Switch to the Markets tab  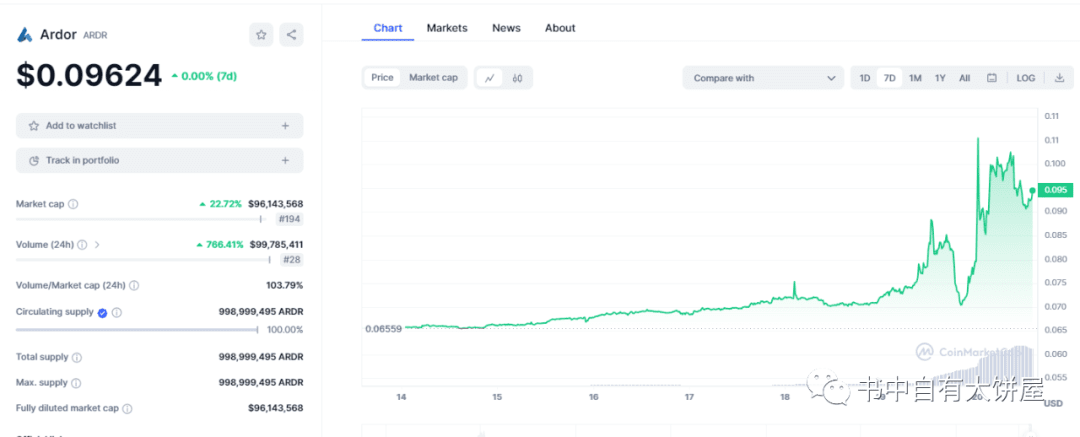(447, 28)
